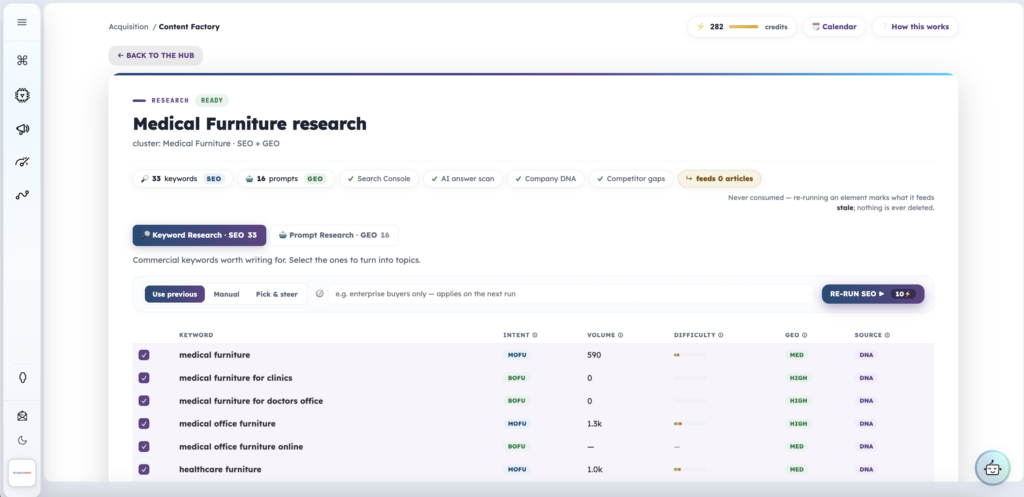Click the info icon next to SOURCE
This screenshot has width=1024, height=497.
pos(887,335)
